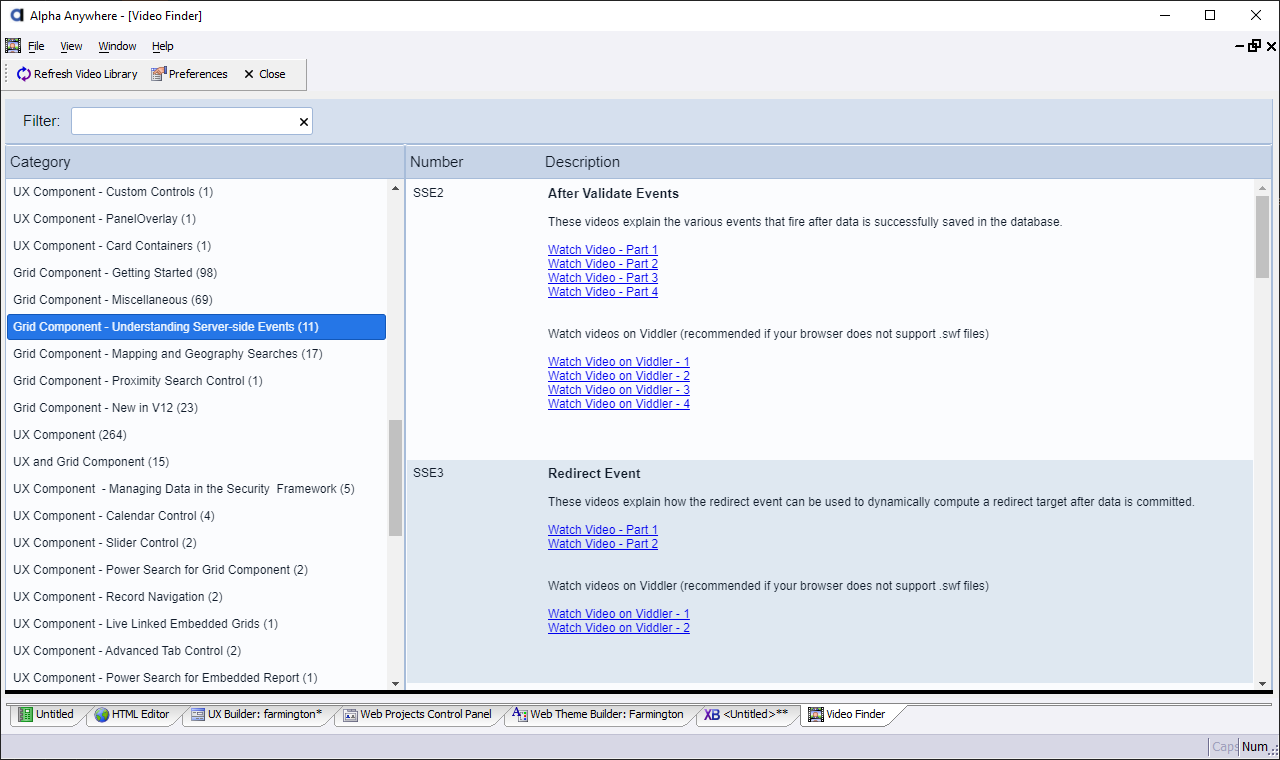Screen dimensions: 1280x760
Task: Select the Video Finder tab
Action: [847, 715]
